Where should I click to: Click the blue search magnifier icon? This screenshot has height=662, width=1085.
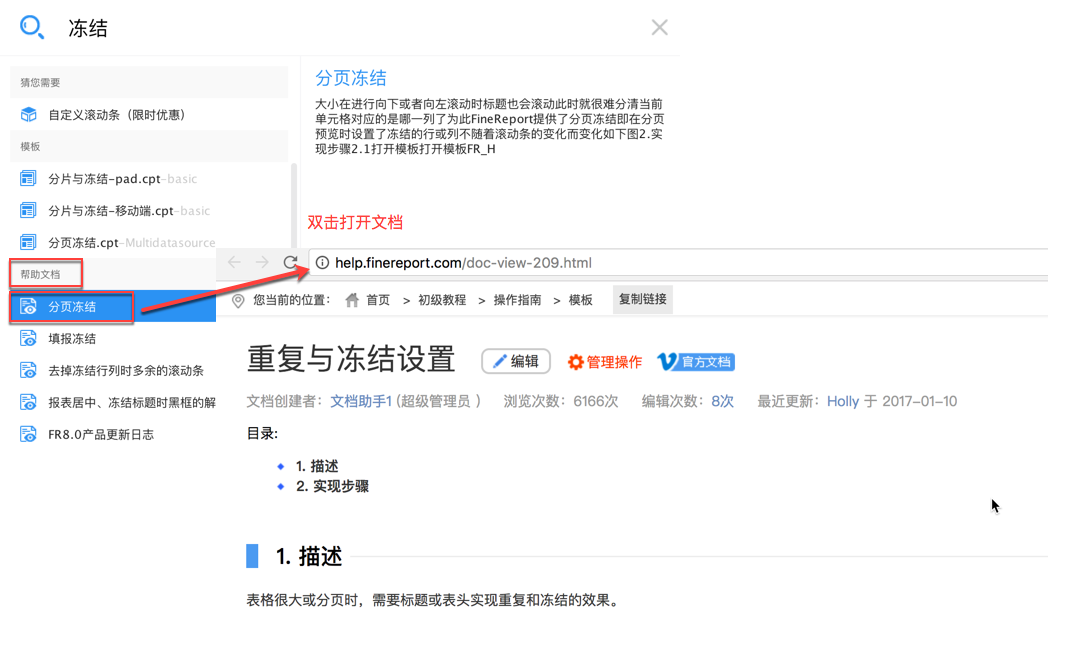point(32,27)
